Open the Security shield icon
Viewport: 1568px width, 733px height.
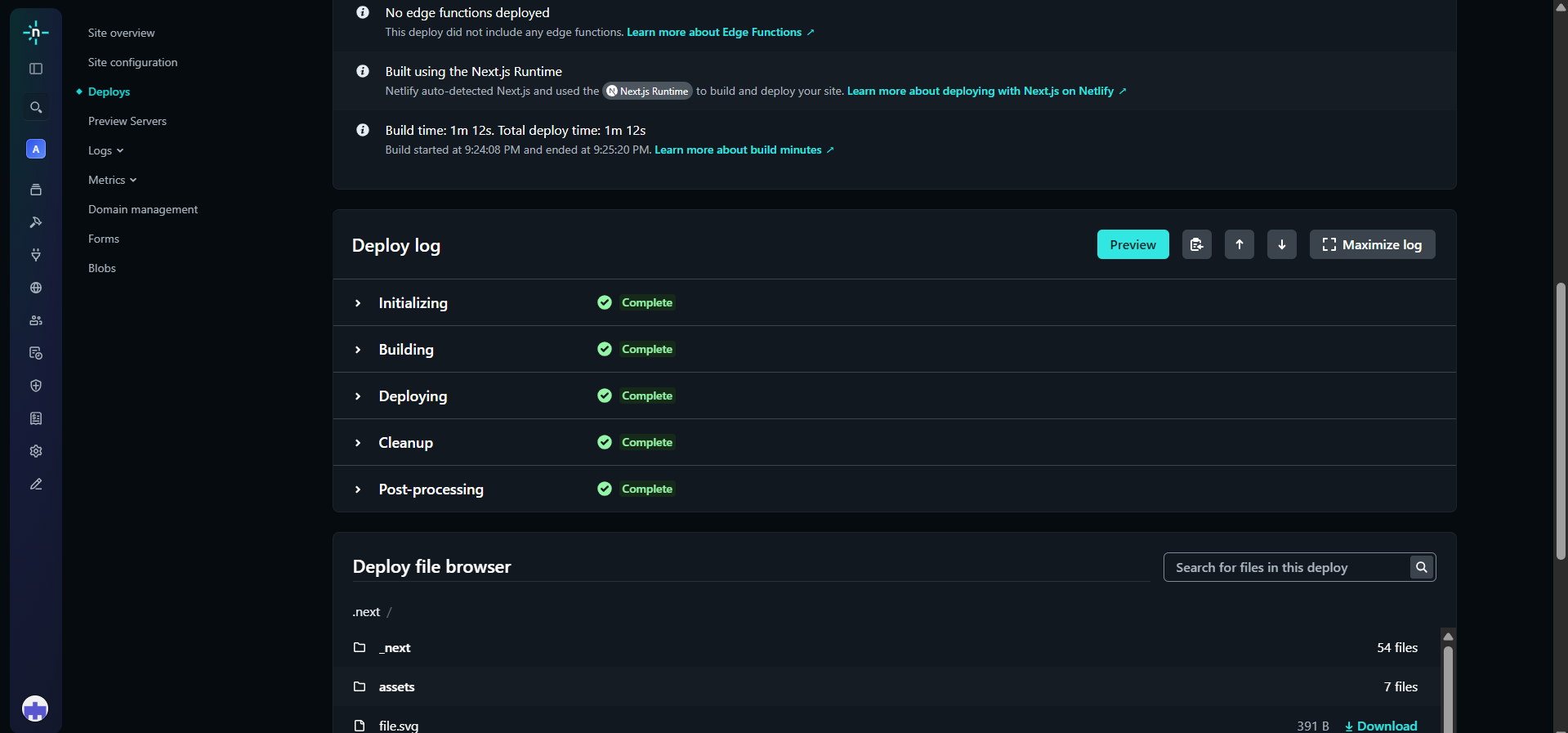click(36, 386)
